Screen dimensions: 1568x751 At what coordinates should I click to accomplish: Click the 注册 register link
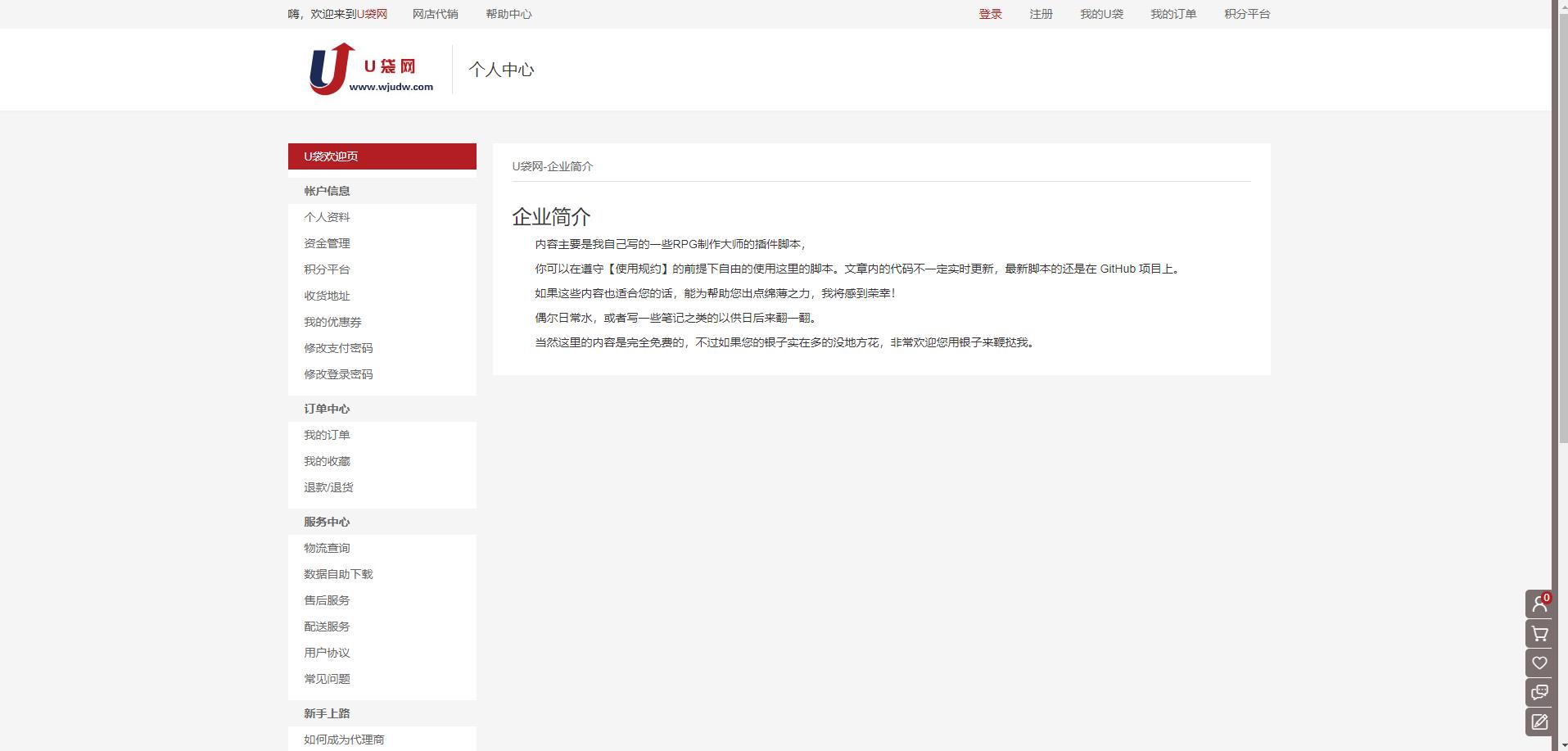click(x=1042, y=14)
